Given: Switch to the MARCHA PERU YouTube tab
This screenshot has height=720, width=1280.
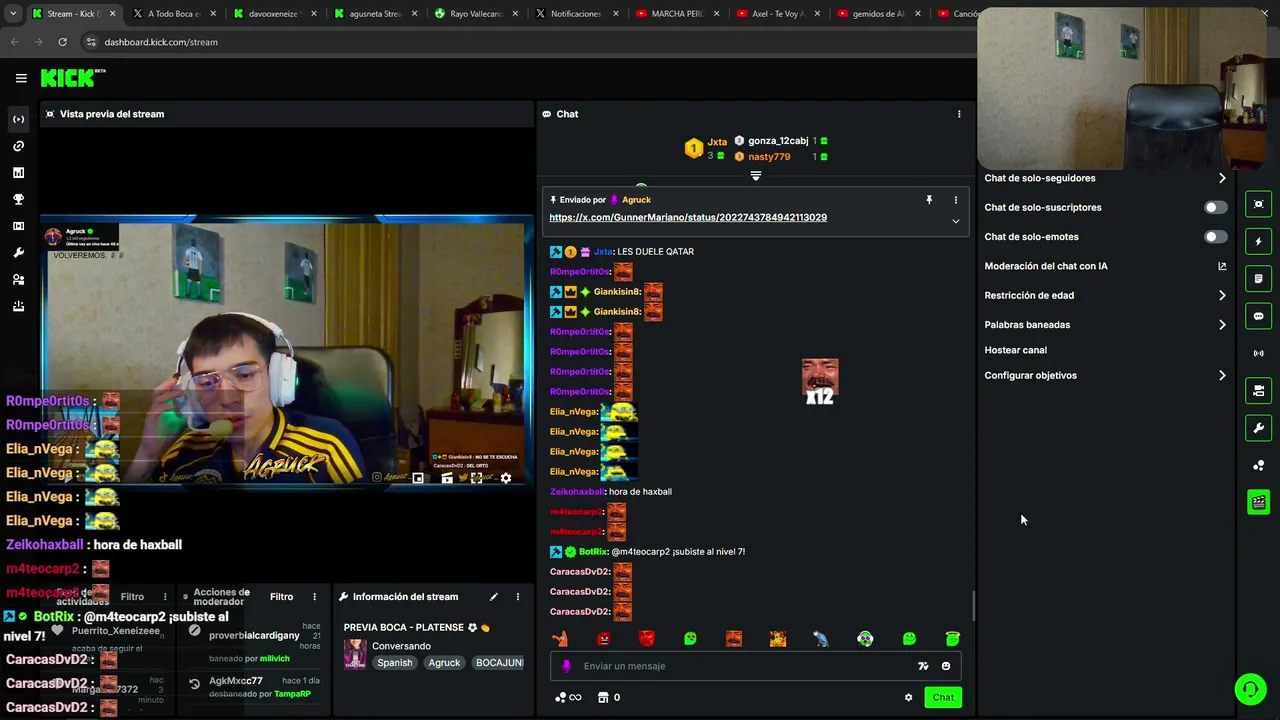Looking at the screenshot, I should 677,14.
